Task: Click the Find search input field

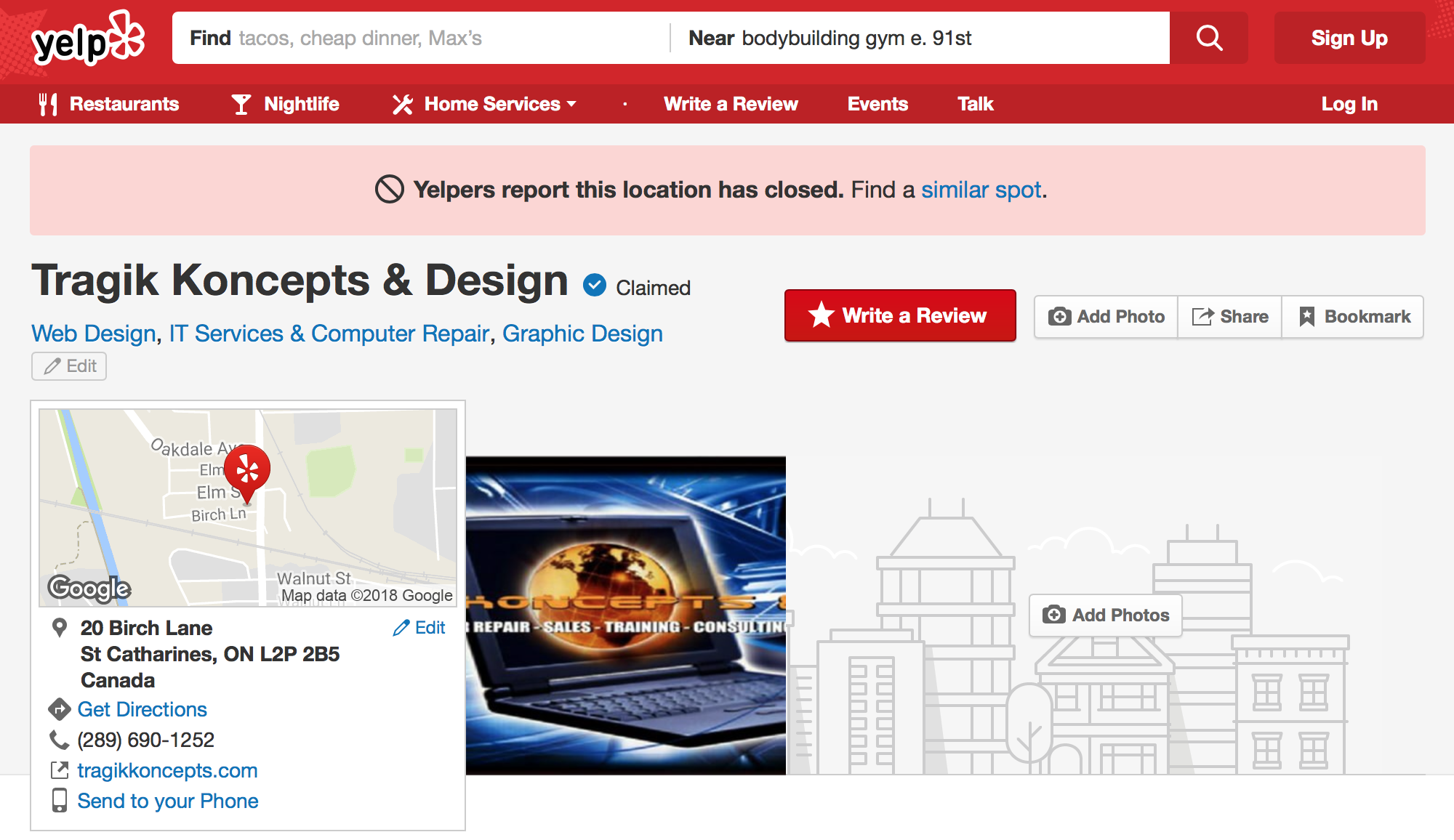Action: click(421, 38)
